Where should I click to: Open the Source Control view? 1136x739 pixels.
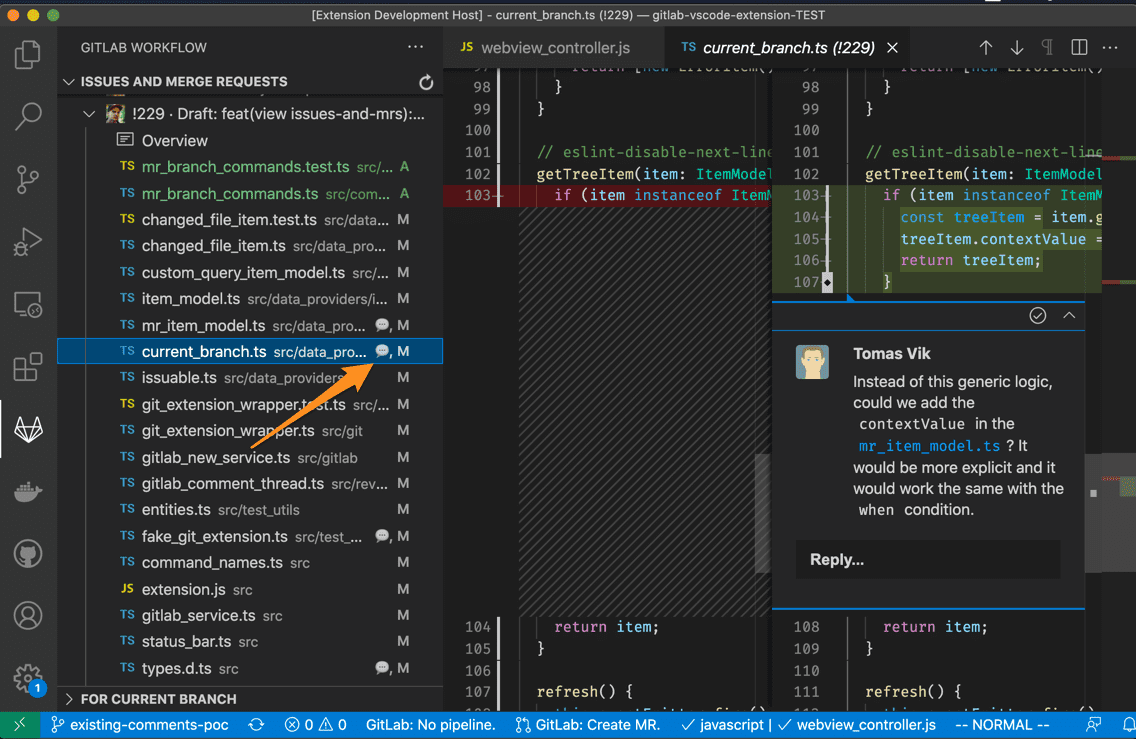tap(28, 179)
